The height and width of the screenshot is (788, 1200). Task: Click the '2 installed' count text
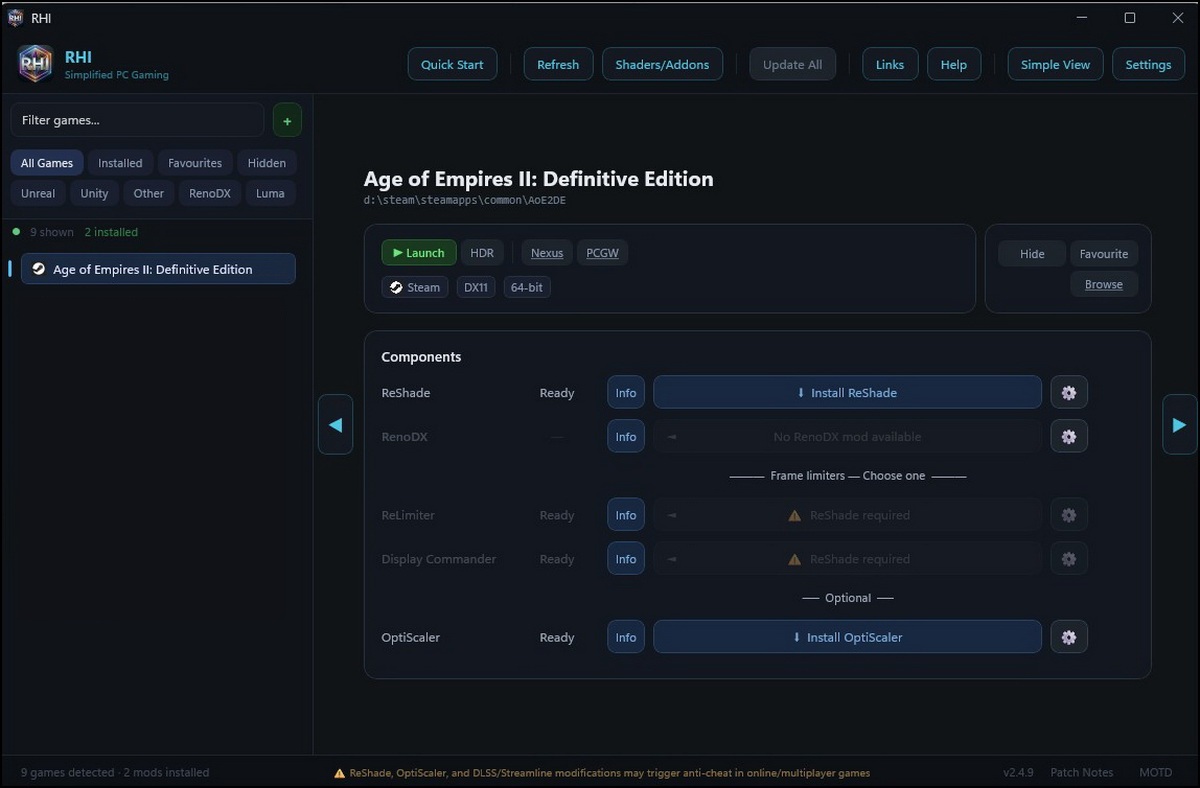coord(111,232)
